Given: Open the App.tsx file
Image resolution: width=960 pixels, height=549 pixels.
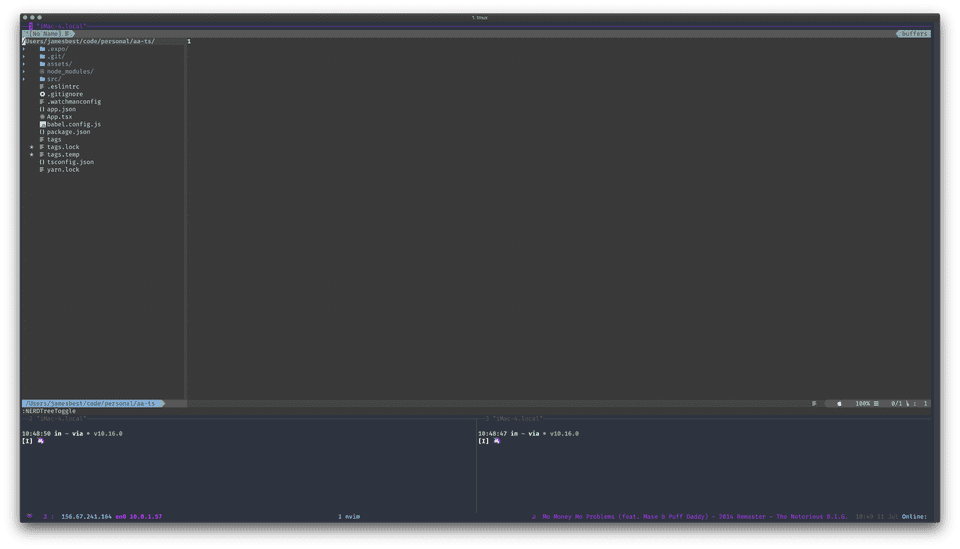Looking at the screenshot, I should 59,117.
